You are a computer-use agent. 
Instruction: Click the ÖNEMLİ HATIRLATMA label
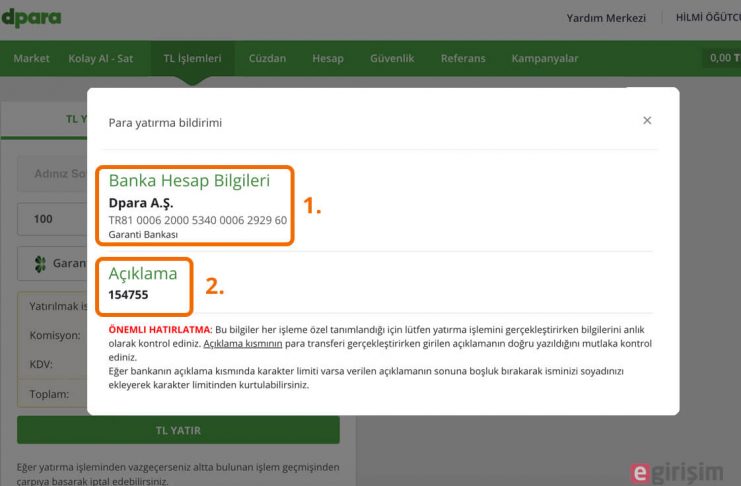[x=160, y=330]
